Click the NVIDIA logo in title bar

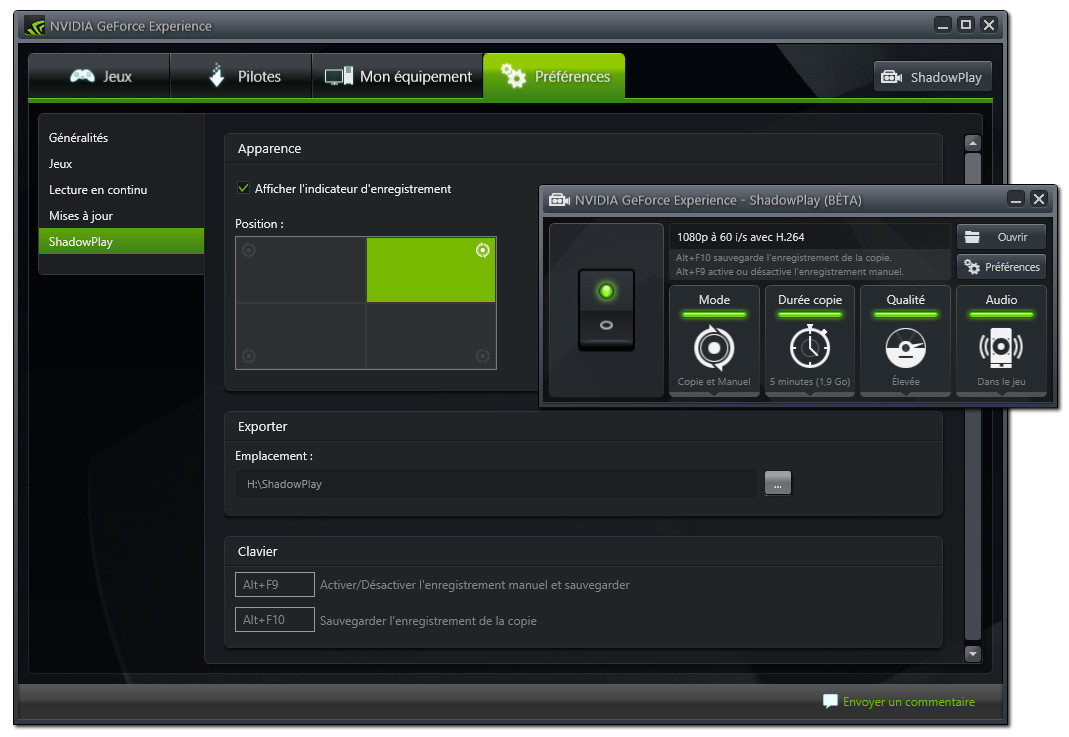[x=35, y=26]
